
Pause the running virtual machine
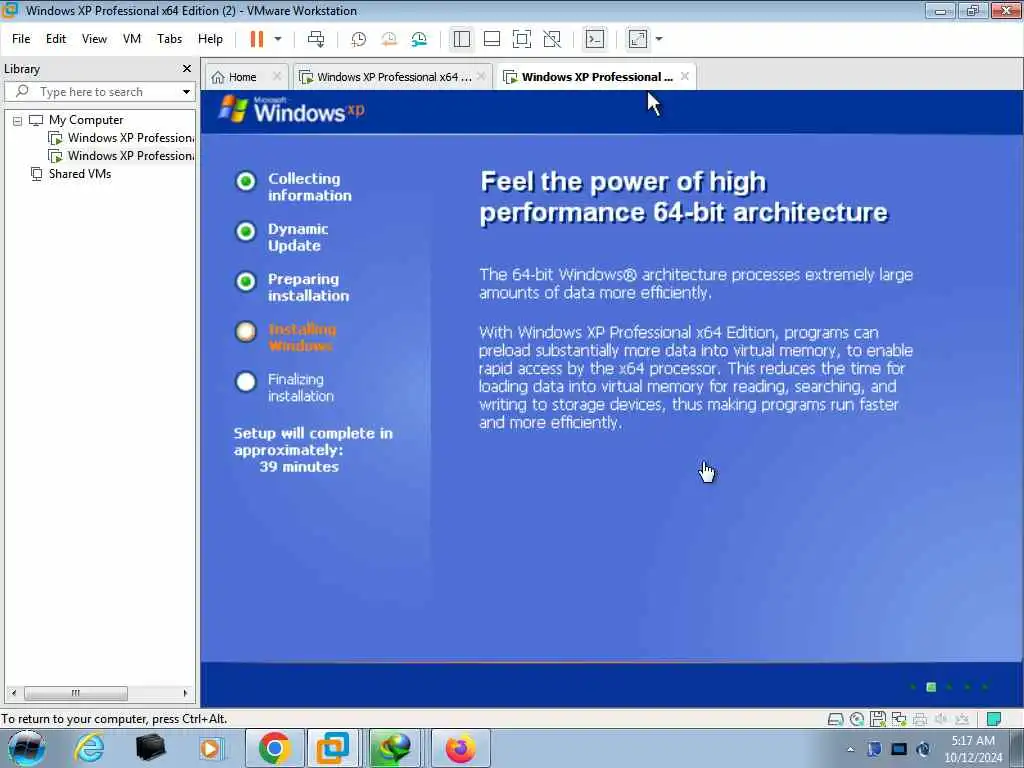(257, 39)
